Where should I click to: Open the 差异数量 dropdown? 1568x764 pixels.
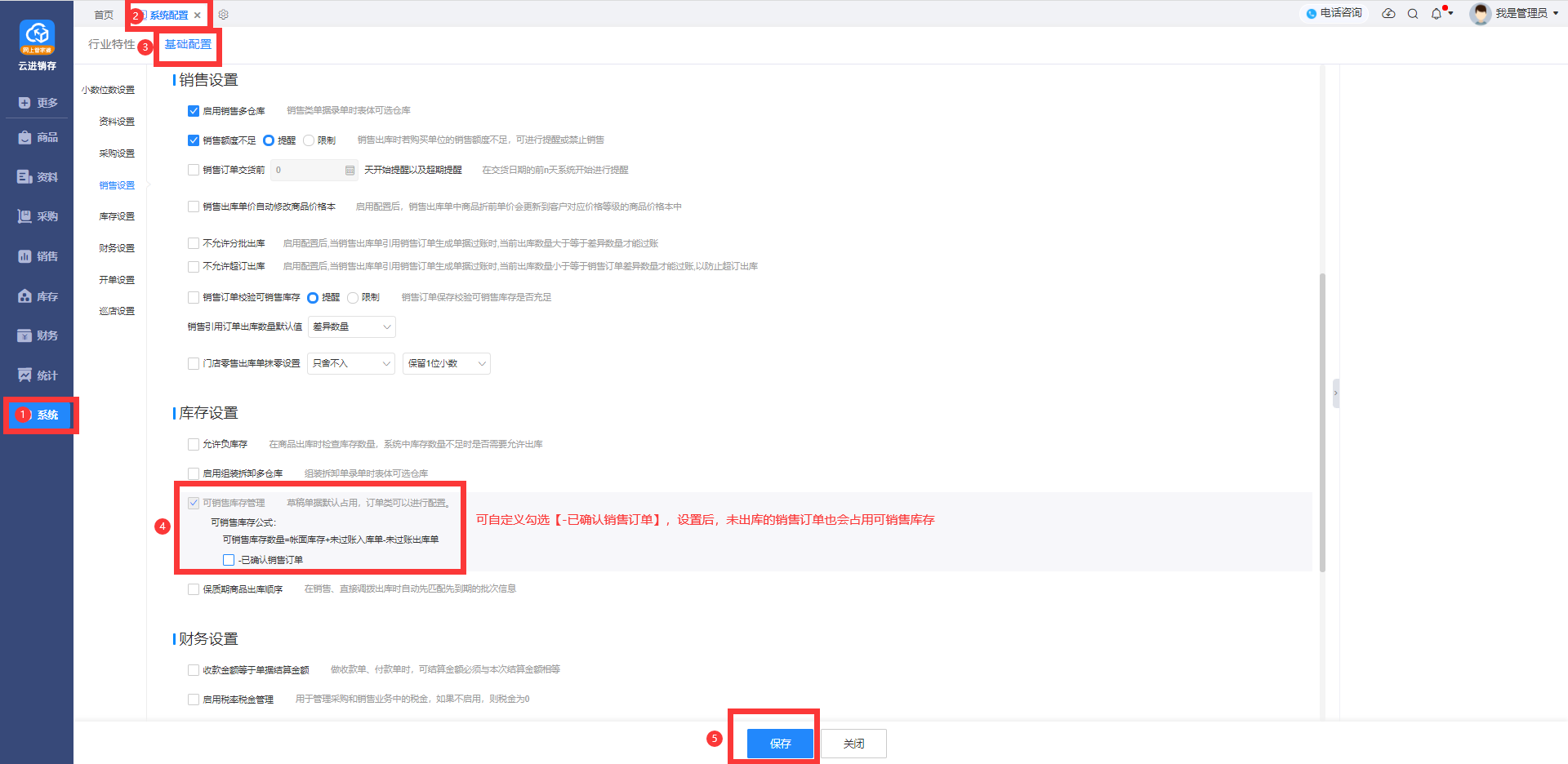pos(352,327)
